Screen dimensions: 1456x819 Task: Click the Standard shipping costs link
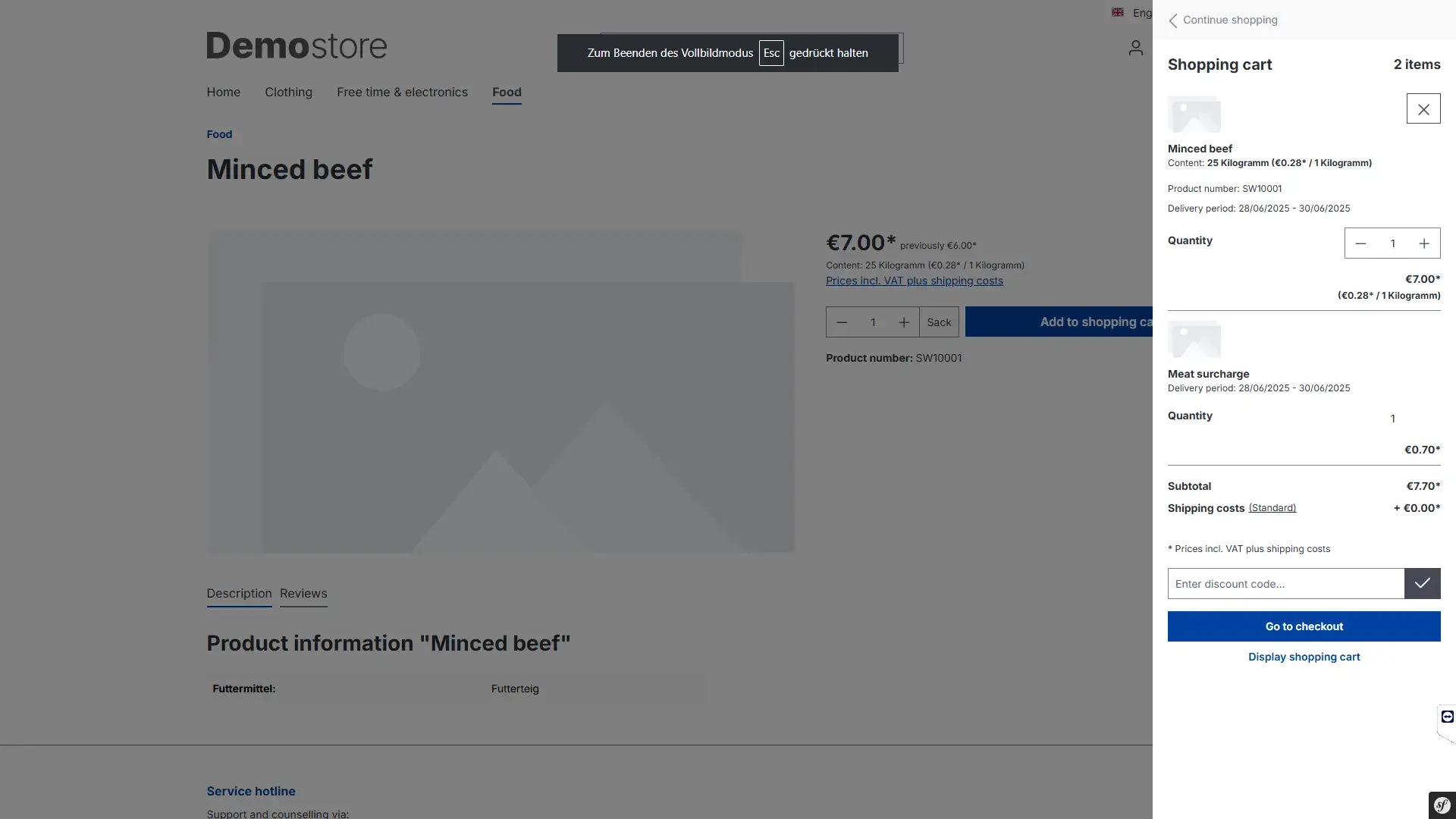[1272, 508]
